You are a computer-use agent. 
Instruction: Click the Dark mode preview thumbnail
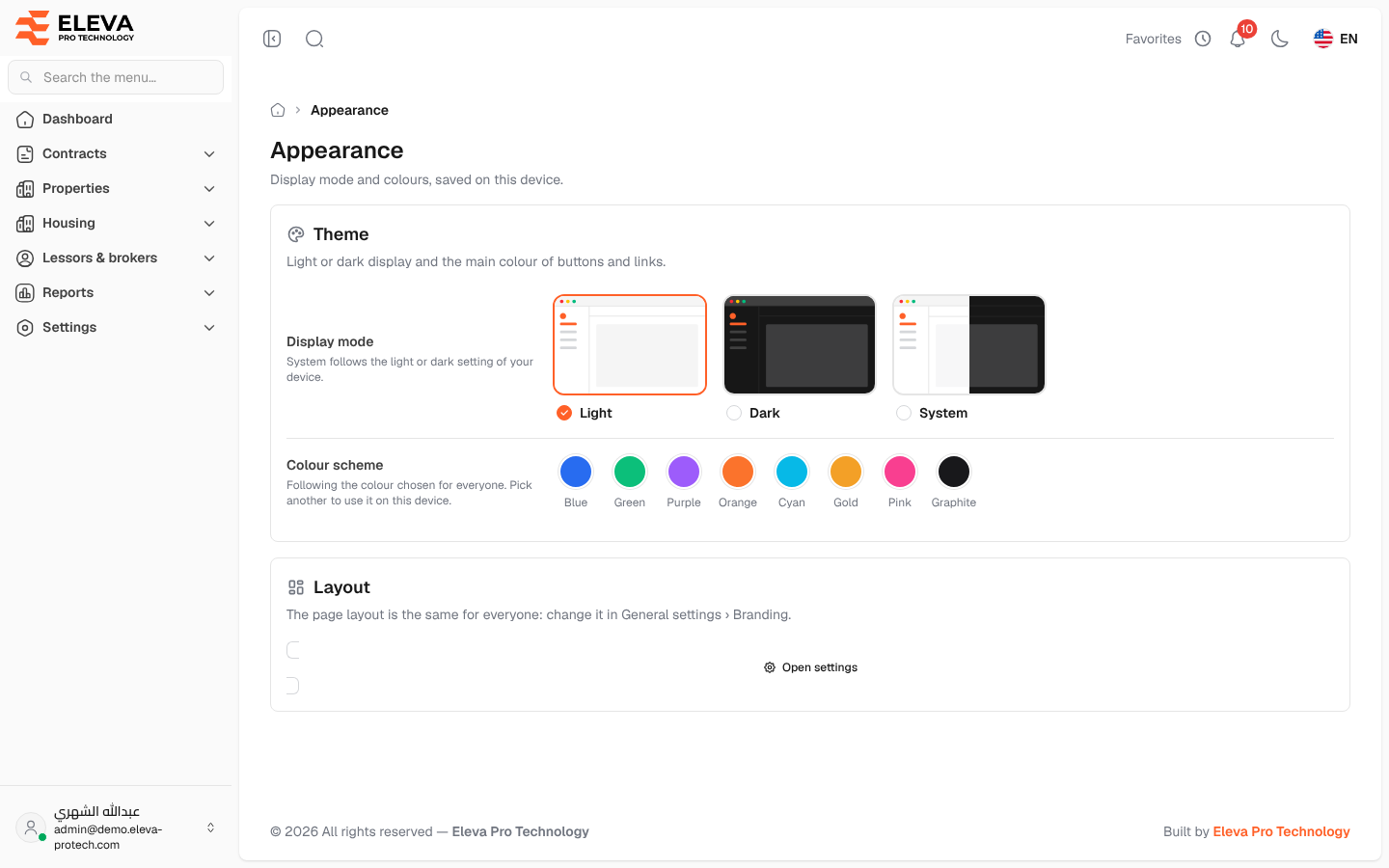pos(800,344)
